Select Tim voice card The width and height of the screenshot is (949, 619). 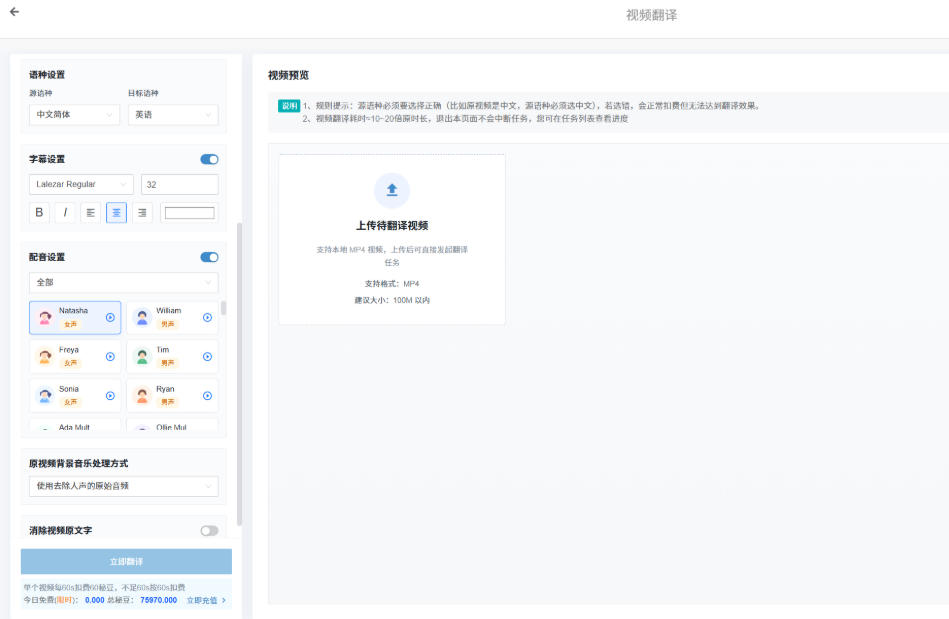click(x=172, y=357)
